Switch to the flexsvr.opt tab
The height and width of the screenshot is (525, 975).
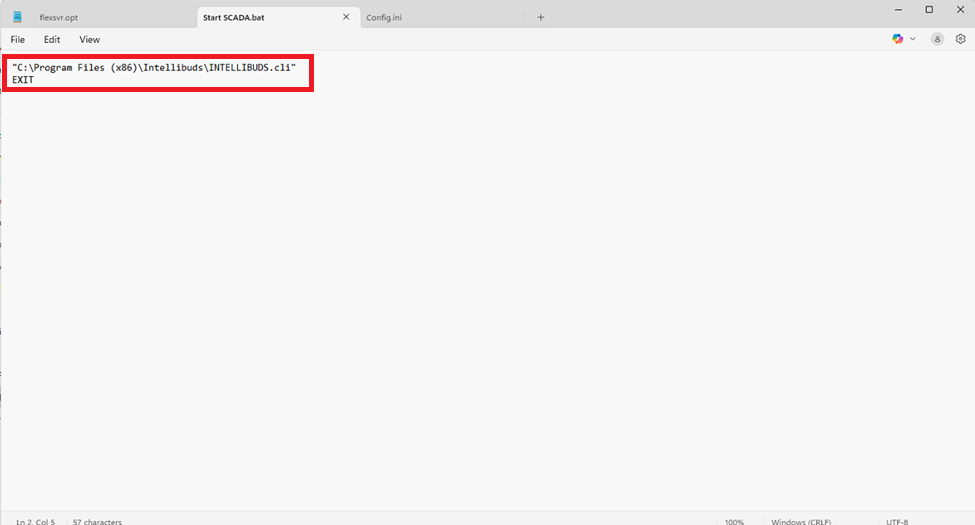(59, 17)
